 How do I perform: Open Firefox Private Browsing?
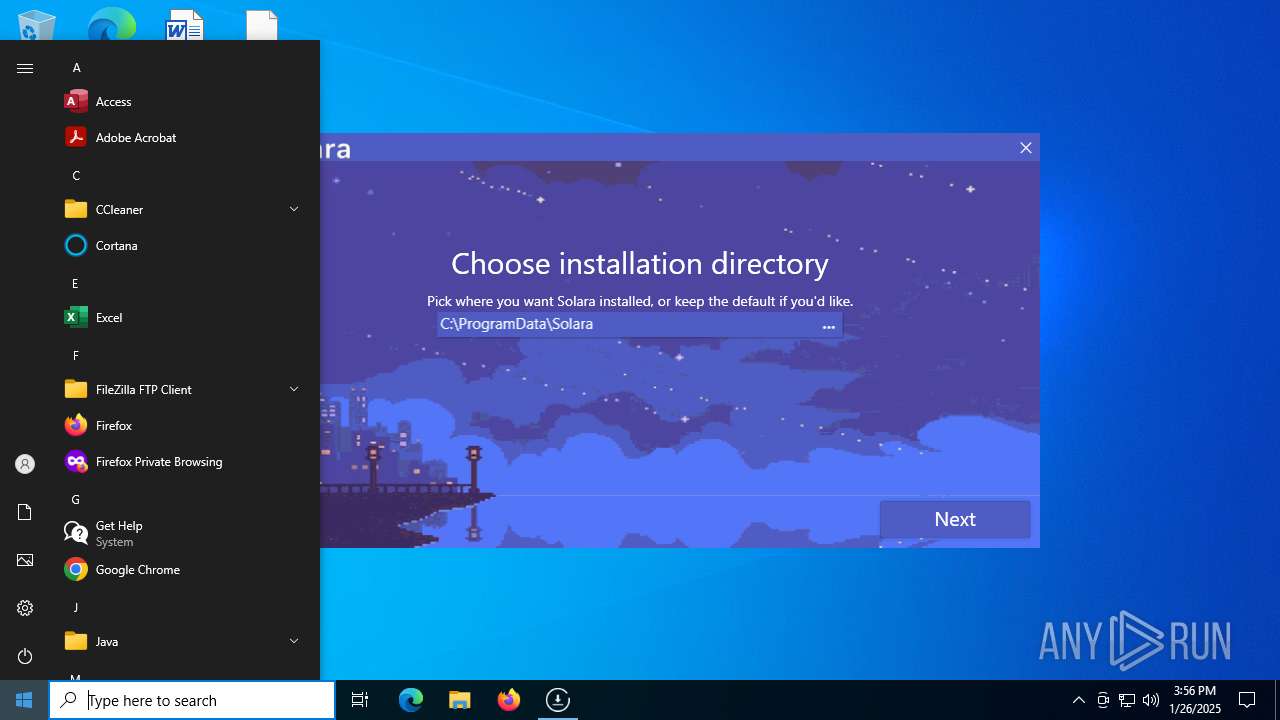[184, 461]
